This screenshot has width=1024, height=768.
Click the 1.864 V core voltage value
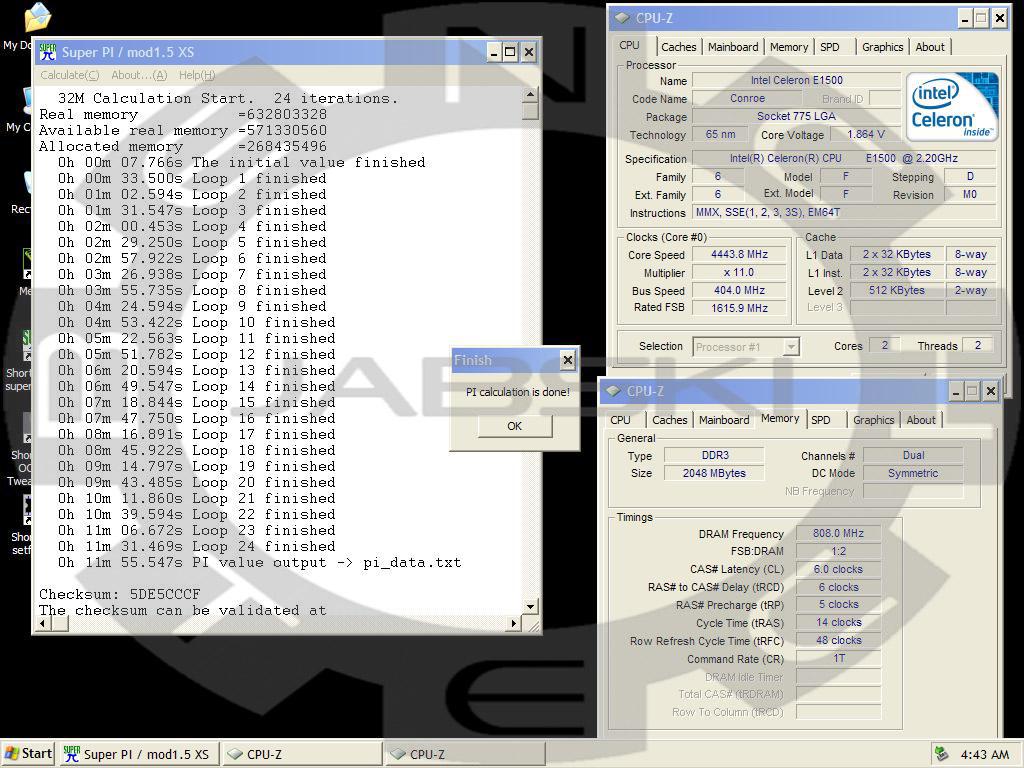tap(865, 135)
